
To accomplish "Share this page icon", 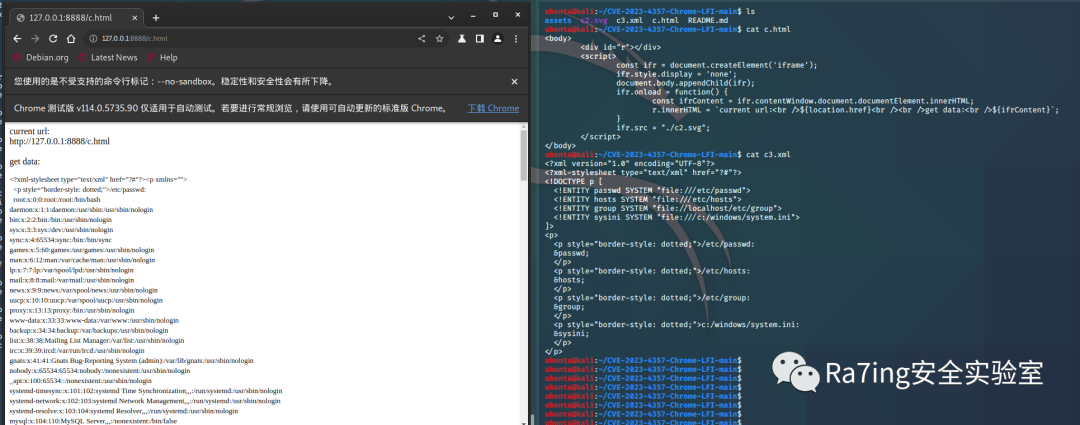I will coord(422,39).
